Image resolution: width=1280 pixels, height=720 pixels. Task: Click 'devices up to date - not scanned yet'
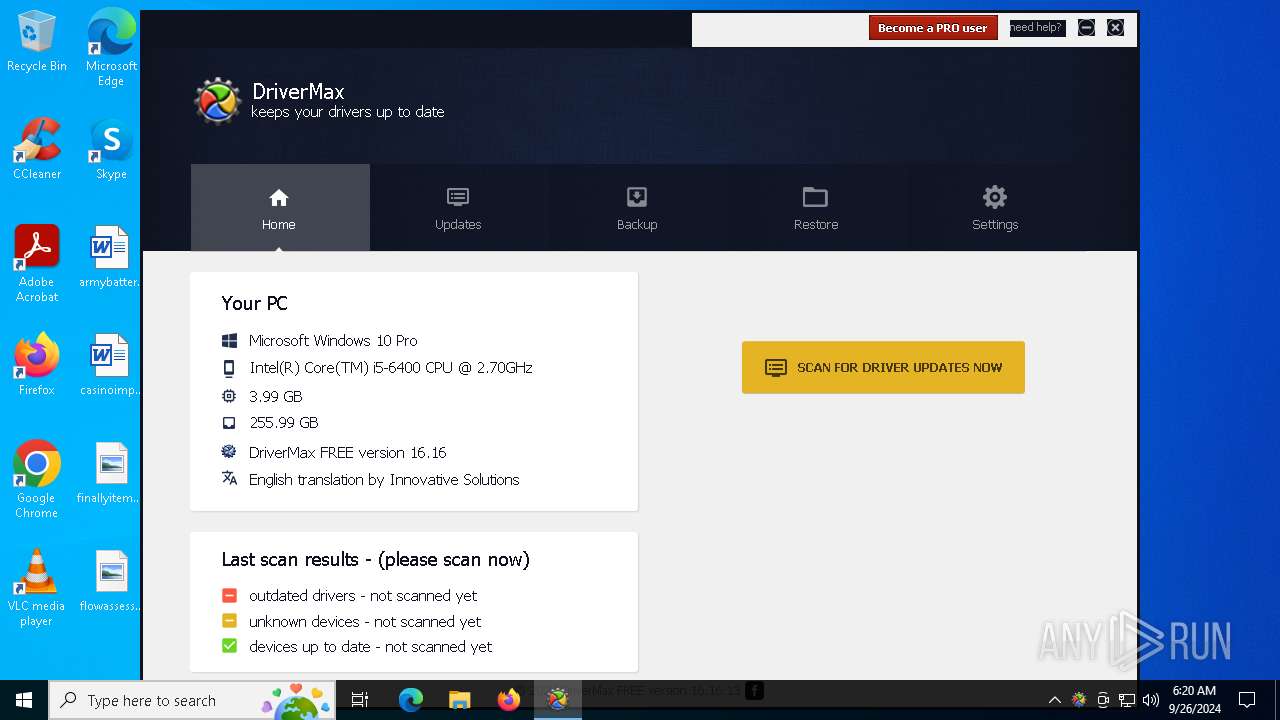coord(370,647)
